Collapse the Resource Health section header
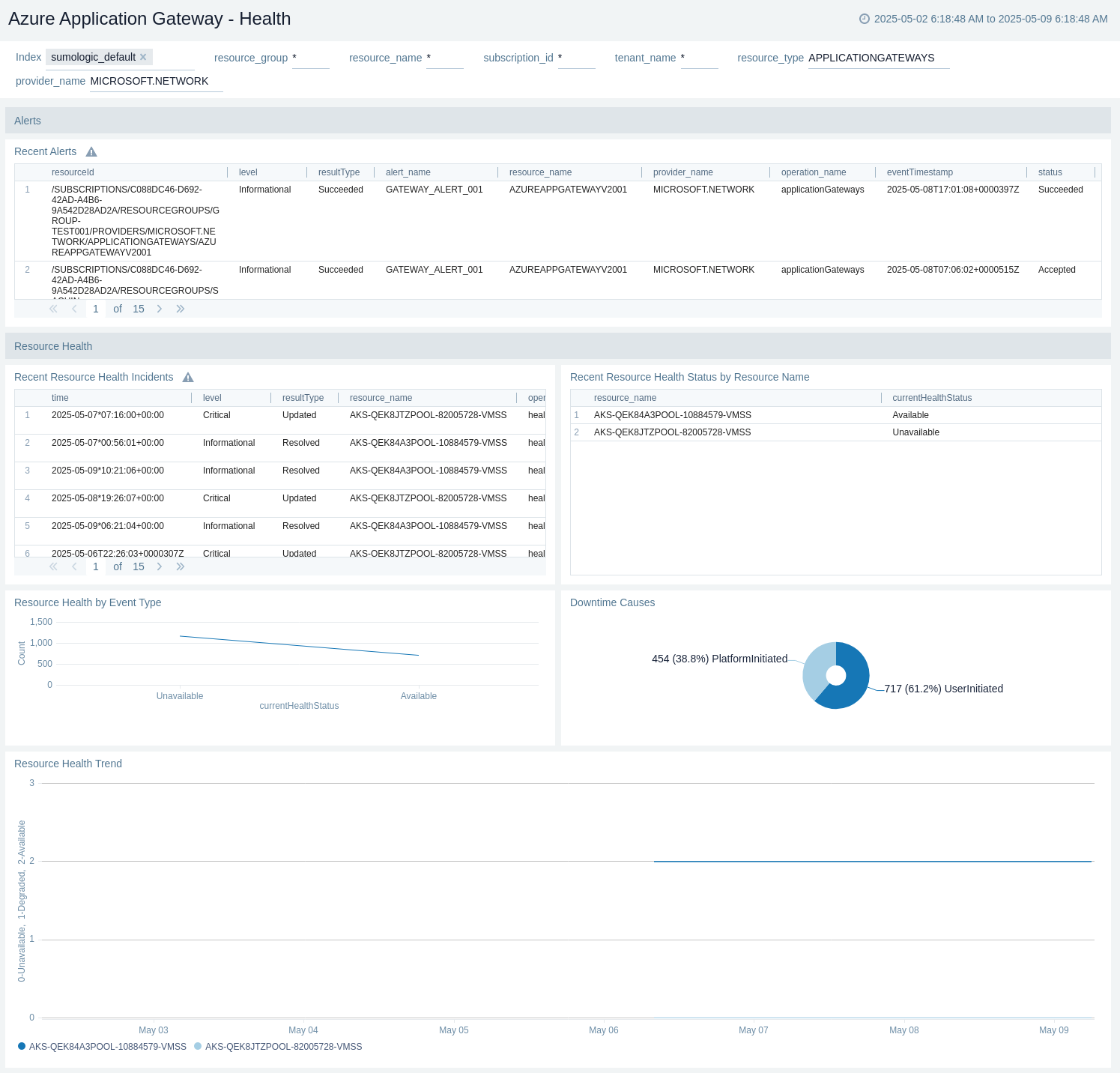This screenshot has width=1120, height=1073. (x=557, y=346)
